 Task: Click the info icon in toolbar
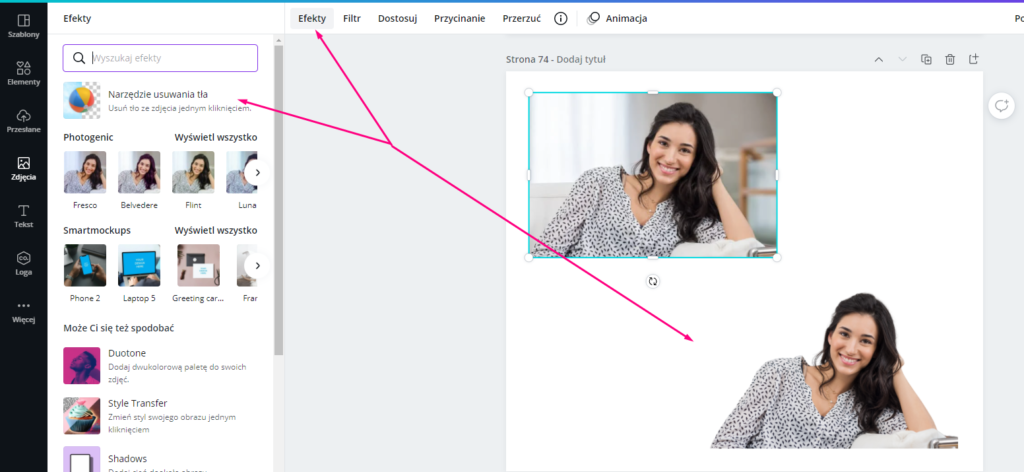(561, 19)
